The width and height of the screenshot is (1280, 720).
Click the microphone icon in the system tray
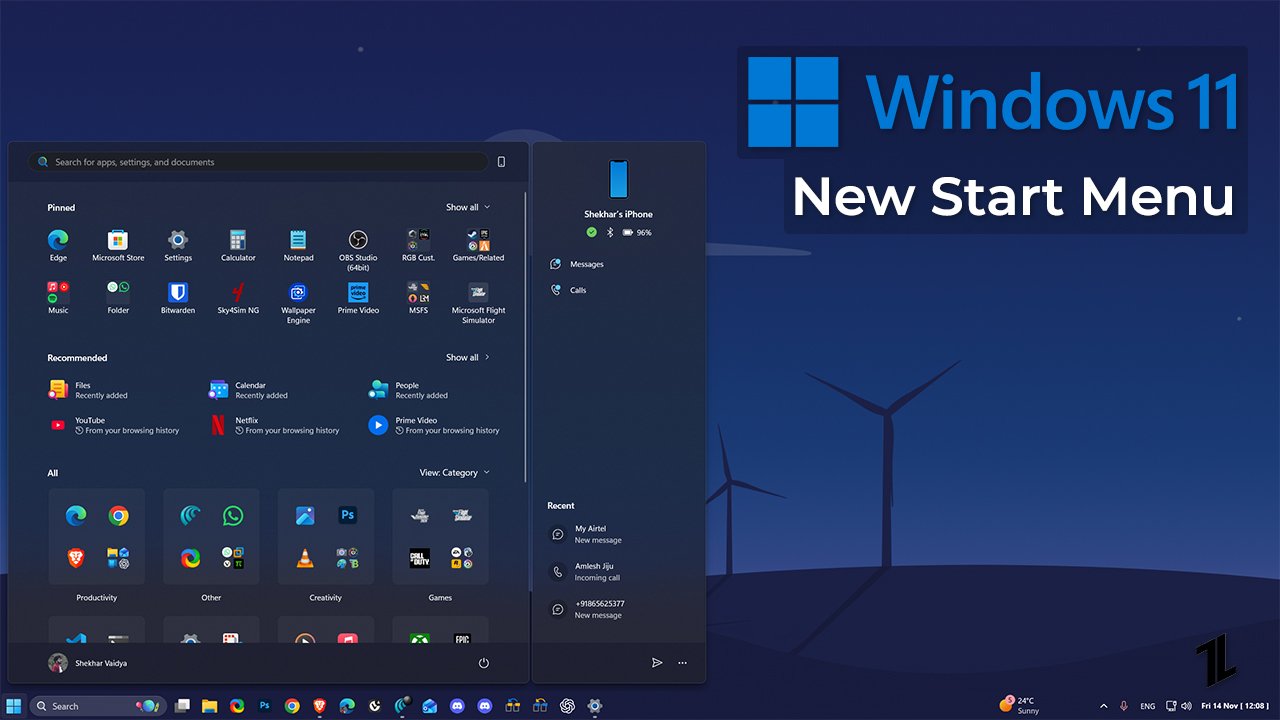pyautogui.click(x=1124, y=705)
